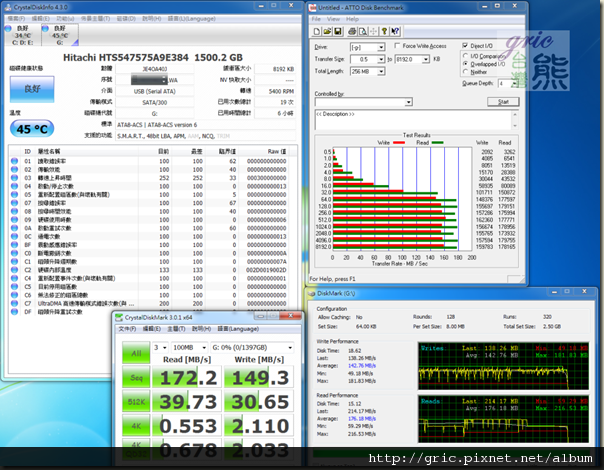Click status orb for SMART attribute C7

[x=14, y=303]
